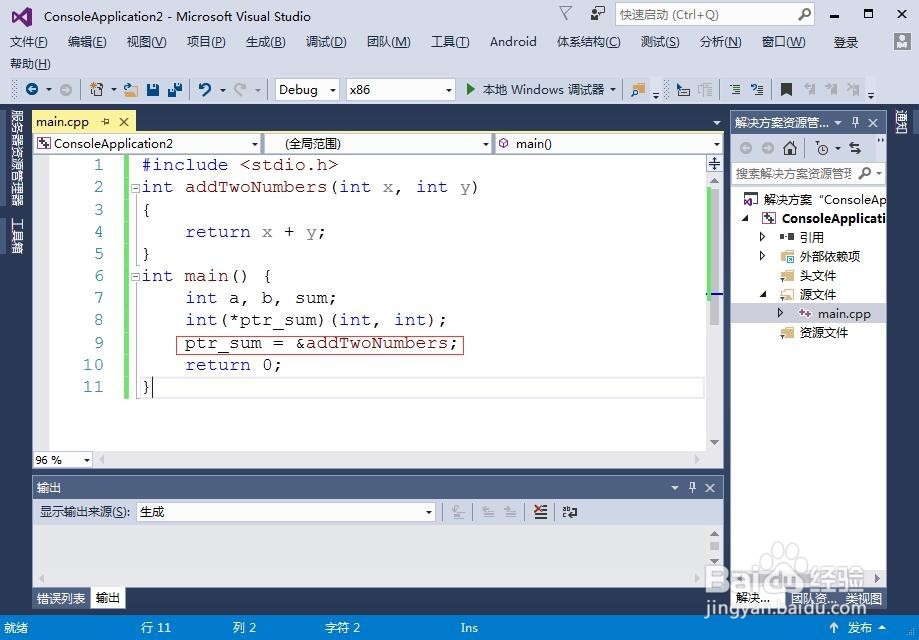This screenshot has width=919, height=640.
Task: Collapse the main function outline
Action: click(135, 276)
